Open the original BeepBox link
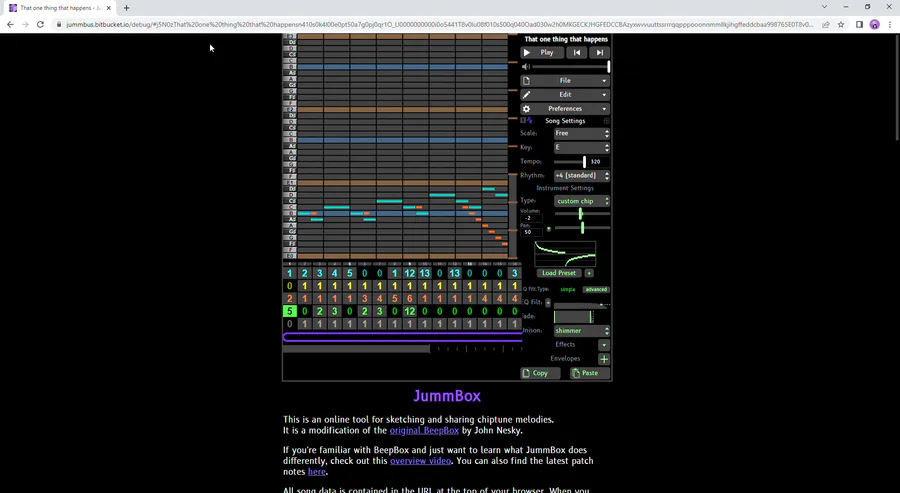900x493 pixels. click(x=424, y=430)
